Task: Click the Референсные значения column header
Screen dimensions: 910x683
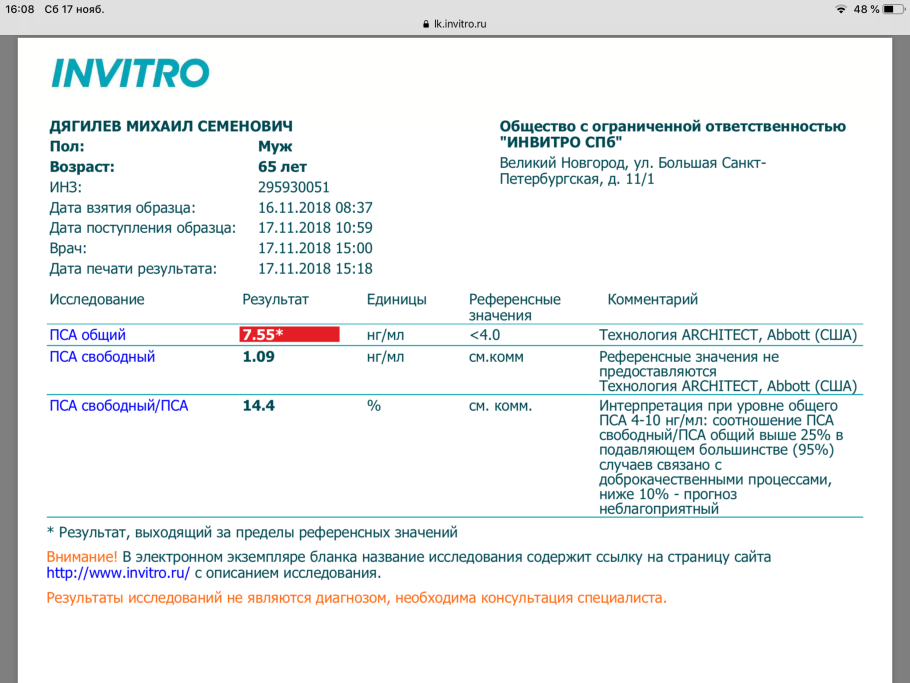Action: [x=514, y=306]
